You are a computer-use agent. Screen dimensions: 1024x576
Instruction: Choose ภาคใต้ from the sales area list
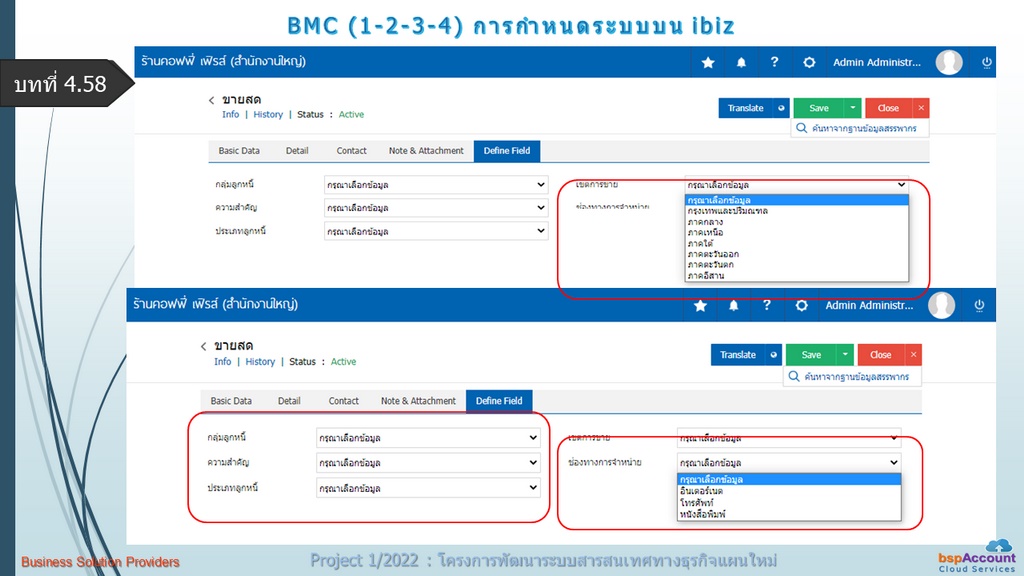click(x=797, y=244)
